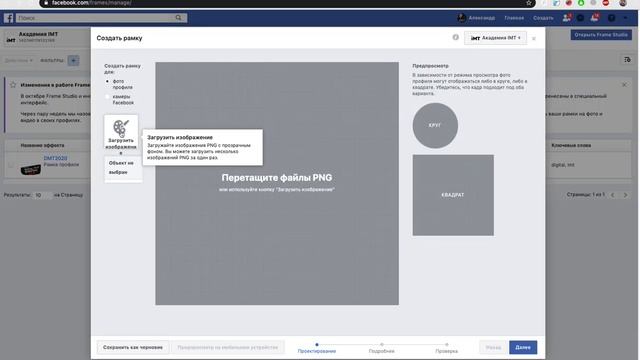Click the Facebook logo icon
The width and height of the screenshot is (640, 360).
pyautogui.click(x=9, y=18)
